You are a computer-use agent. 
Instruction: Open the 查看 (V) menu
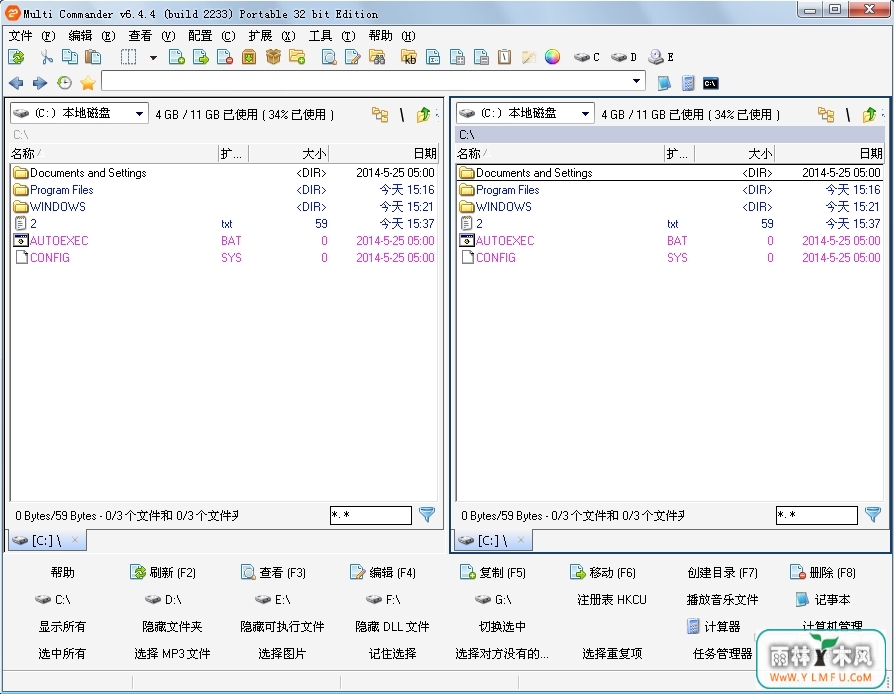(152, 36)
